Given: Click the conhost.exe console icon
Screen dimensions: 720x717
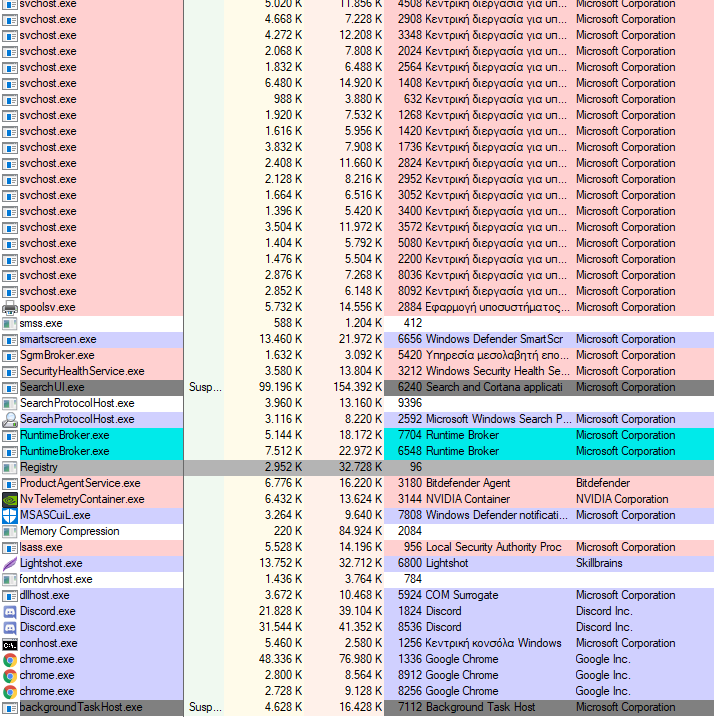Looking at the screenshot, I should click(x=10, y=644).
